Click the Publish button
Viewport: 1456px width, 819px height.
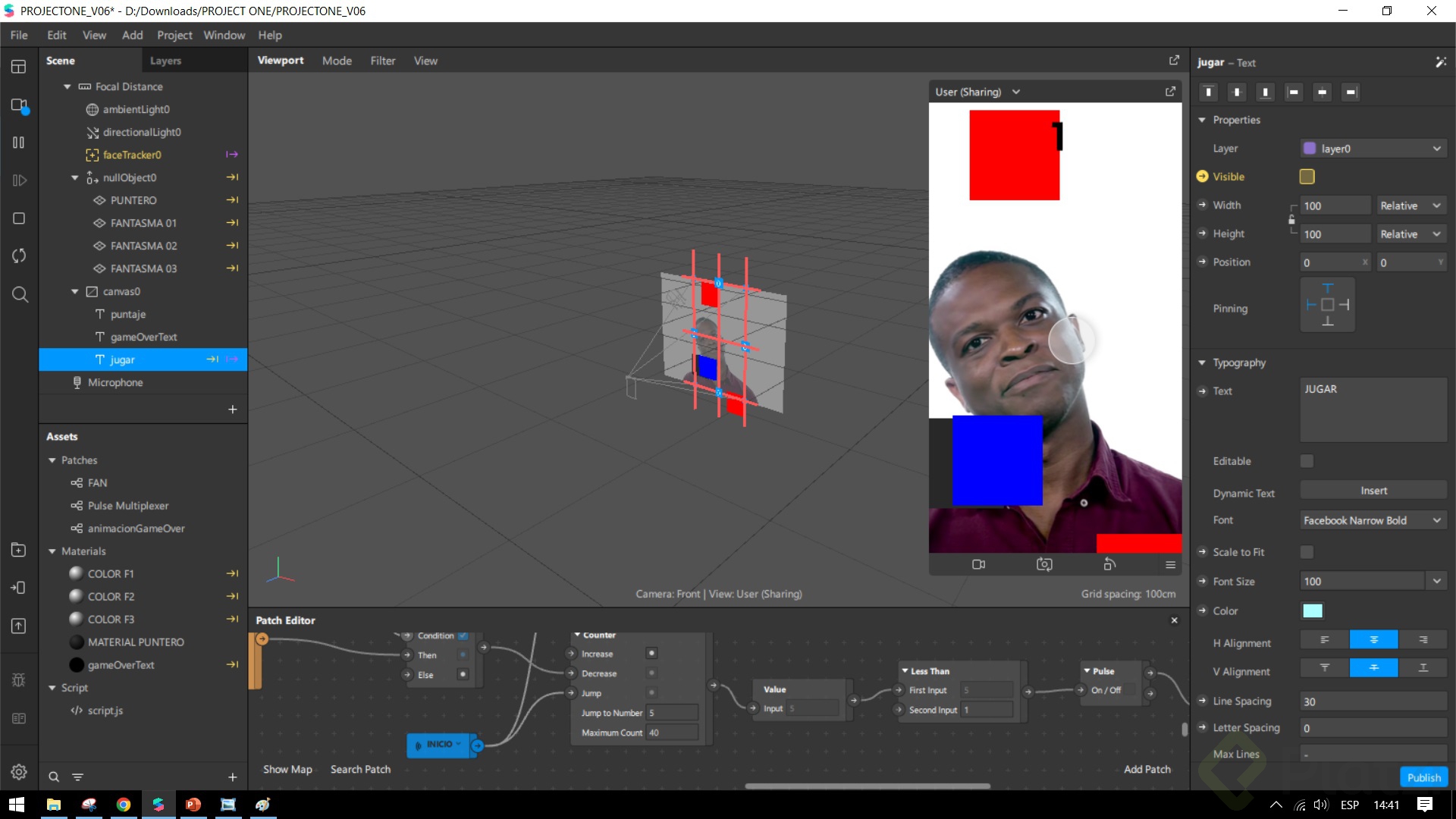pos(1423,777)
